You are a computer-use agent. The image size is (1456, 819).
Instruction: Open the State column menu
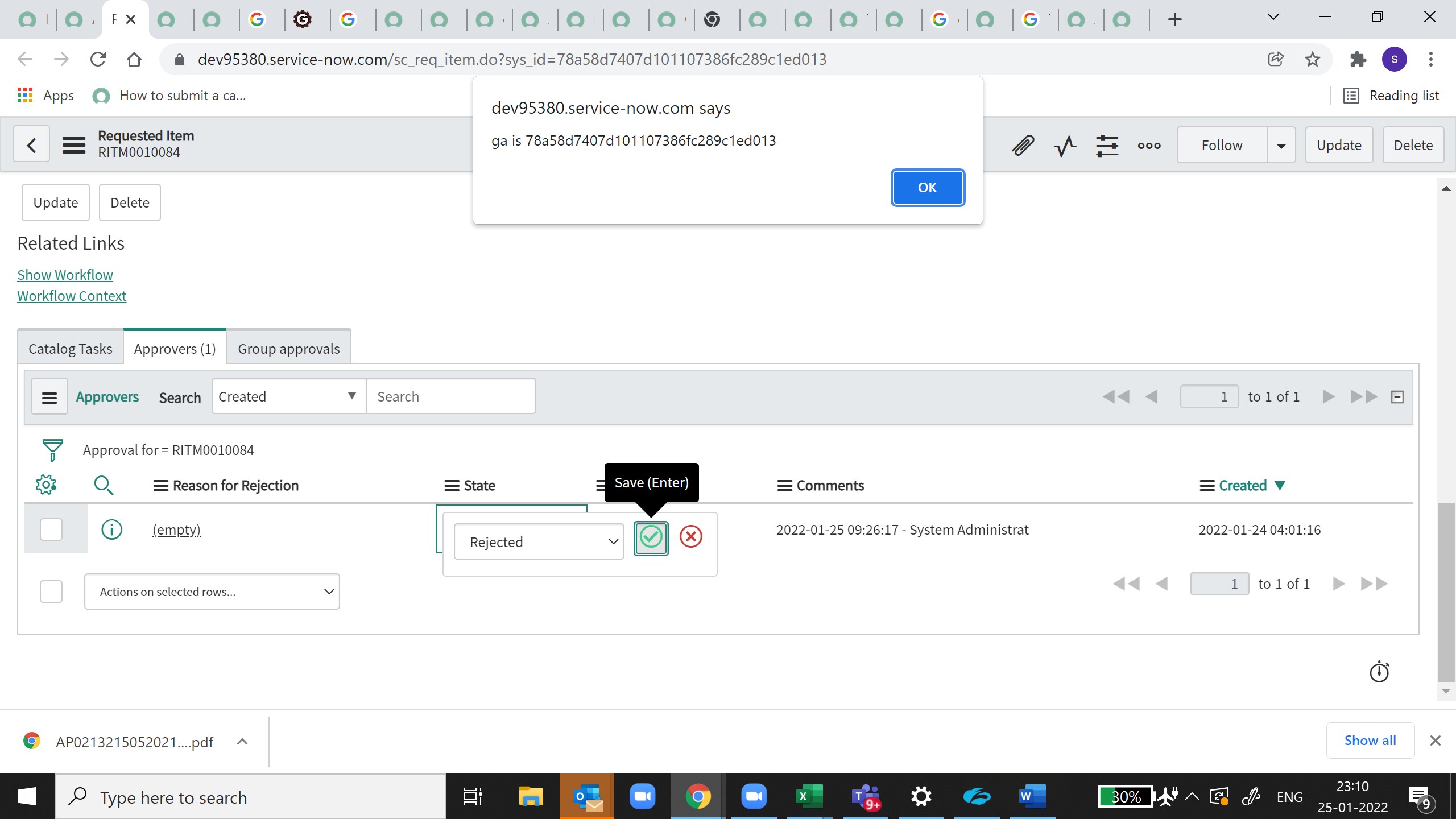pyautogui.click(x=452, y=486)
